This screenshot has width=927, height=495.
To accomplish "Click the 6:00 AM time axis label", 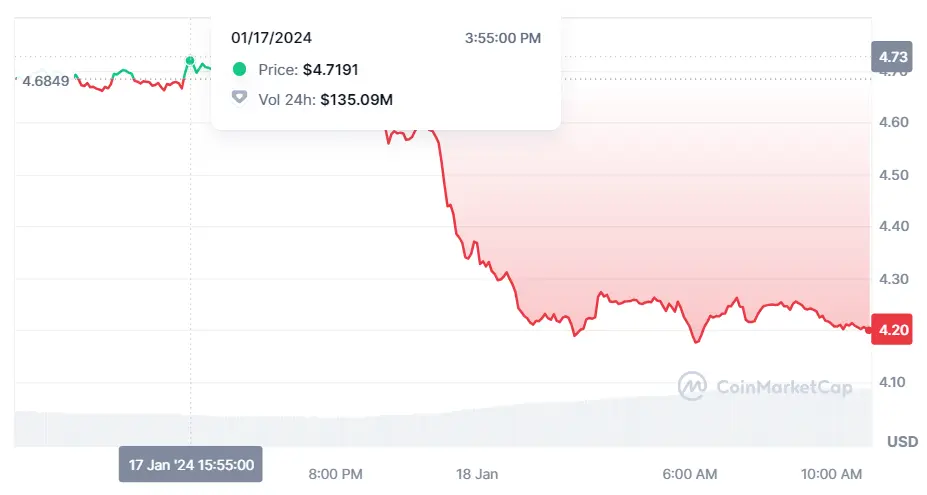I will pyautogui.click(x=690, y=472).
